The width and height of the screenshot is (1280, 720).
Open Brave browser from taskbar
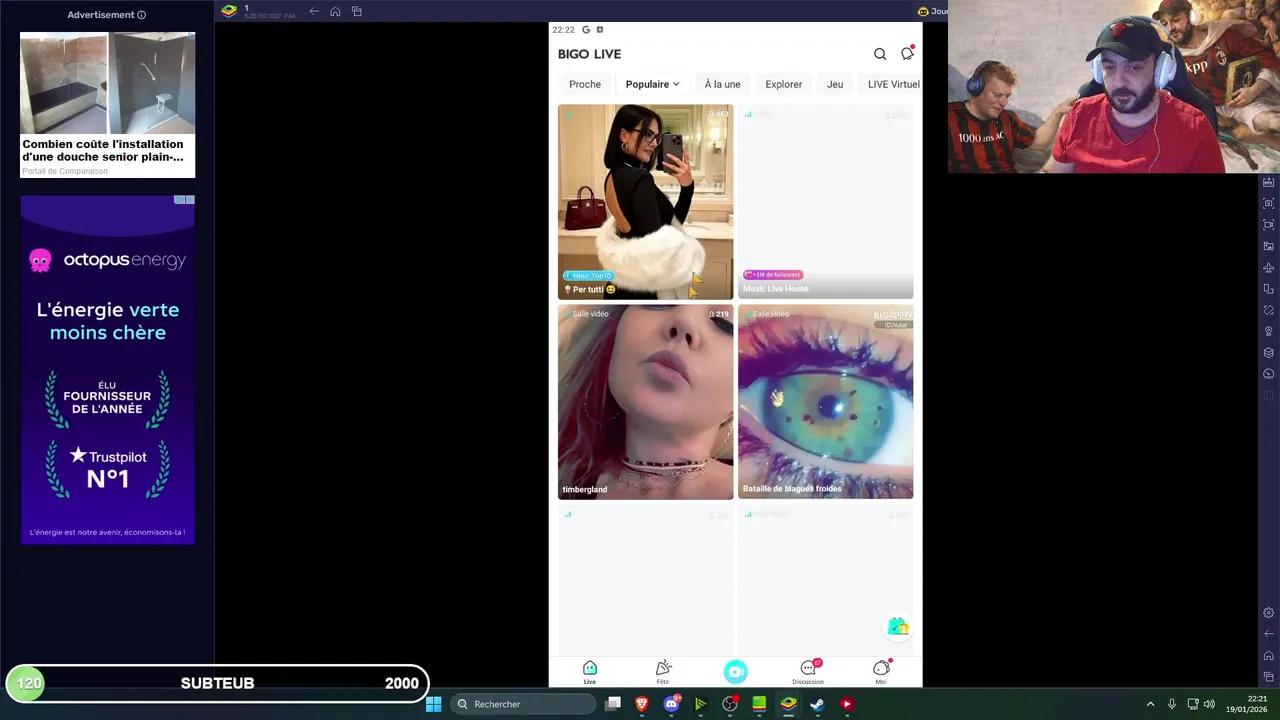pyautogui.click(x=642, y=704)
